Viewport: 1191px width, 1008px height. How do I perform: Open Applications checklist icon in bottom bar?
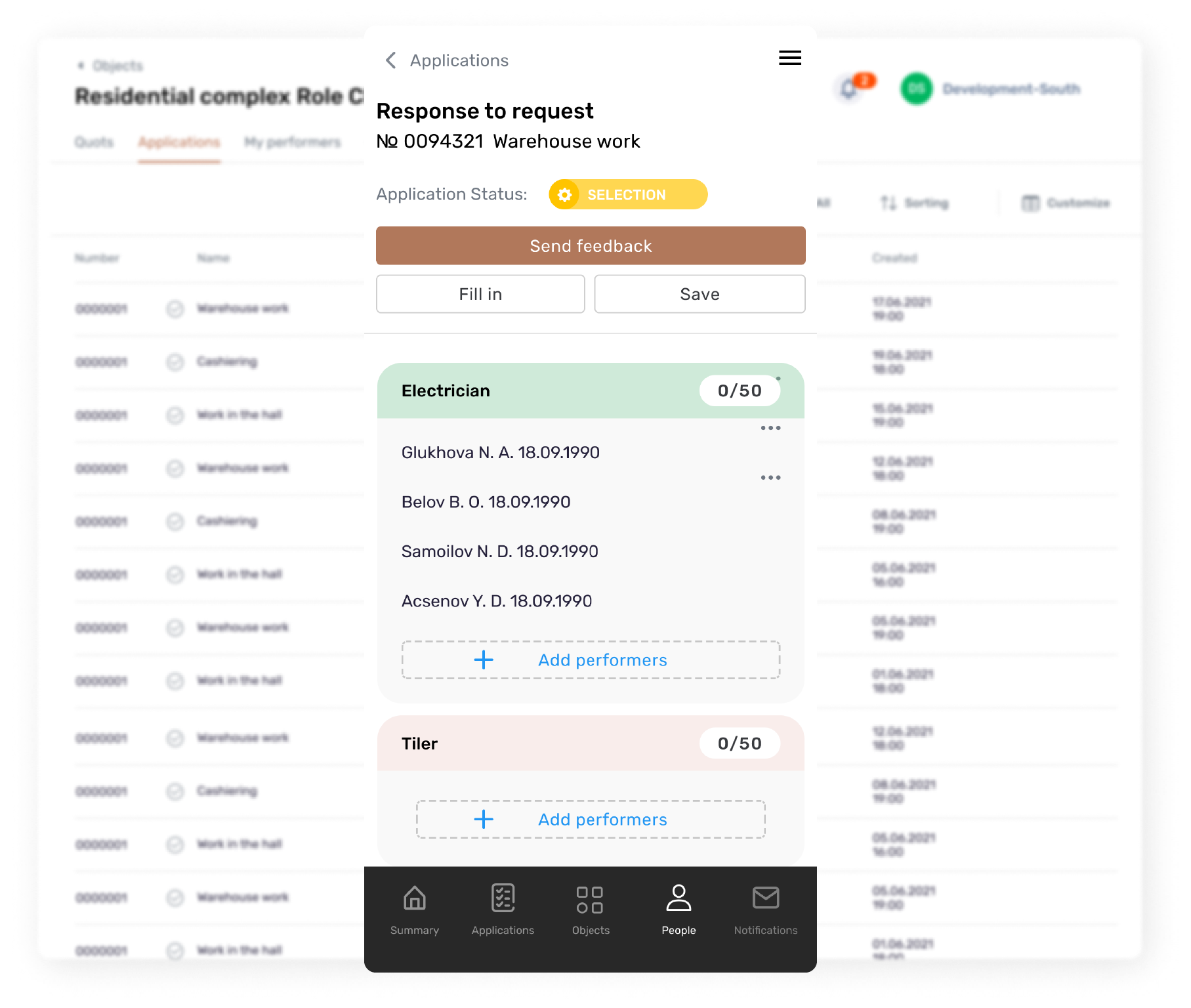point(503,898)
